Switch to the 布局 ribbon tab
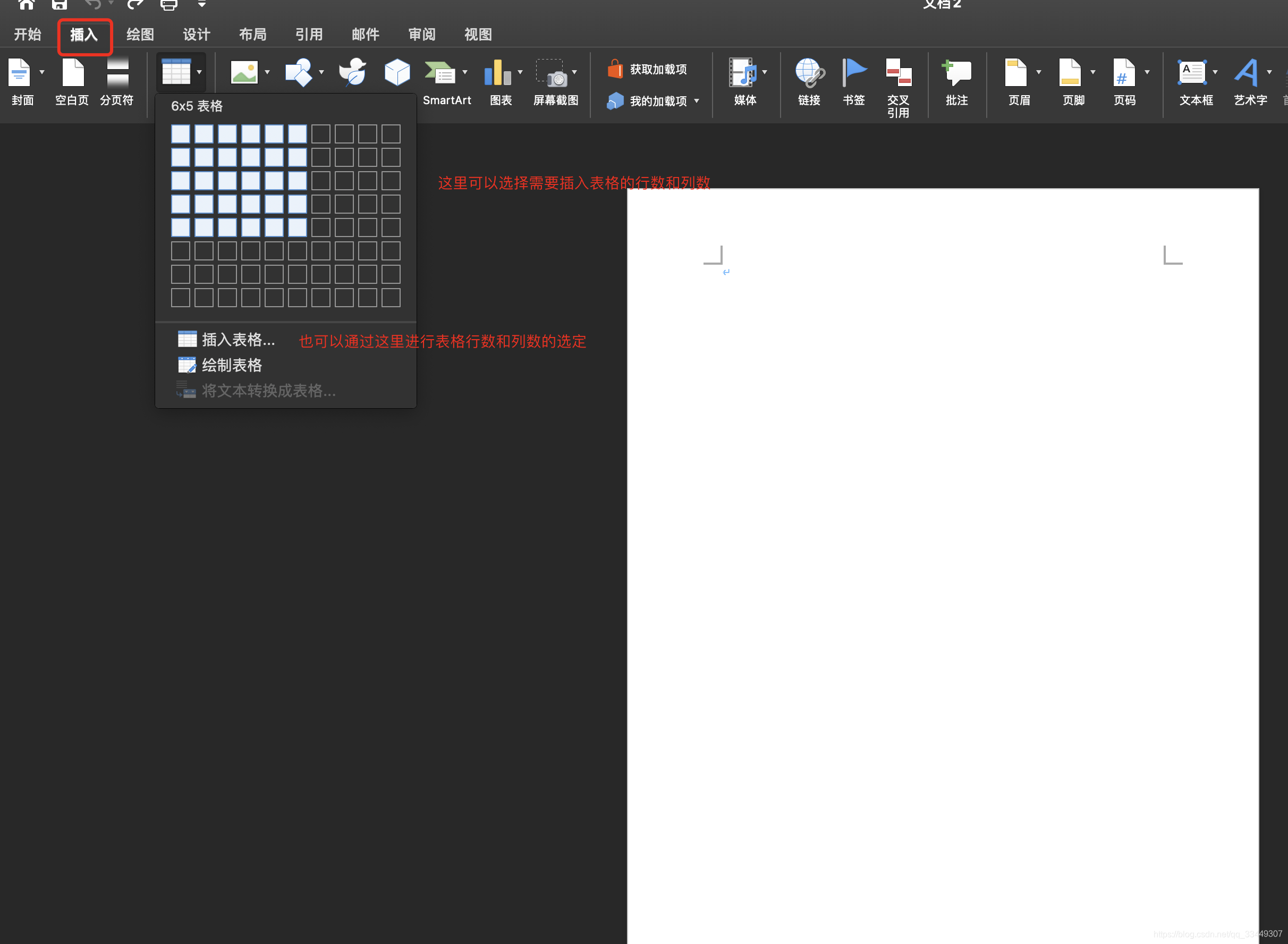This screenshot has height=944, width=1288. click(252, 35)
